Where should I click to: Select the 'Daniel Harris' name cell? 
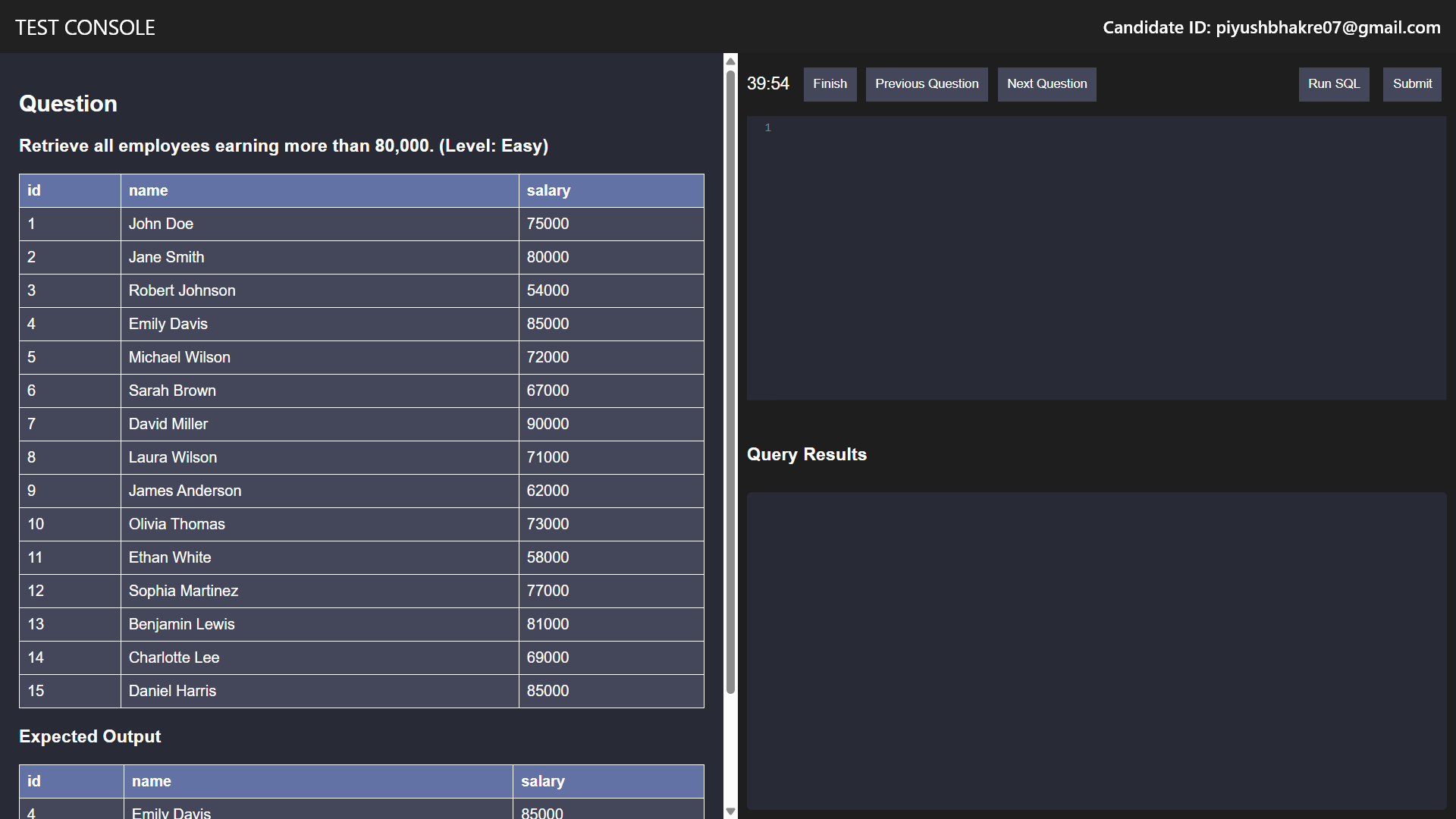(x=320, y=692)
